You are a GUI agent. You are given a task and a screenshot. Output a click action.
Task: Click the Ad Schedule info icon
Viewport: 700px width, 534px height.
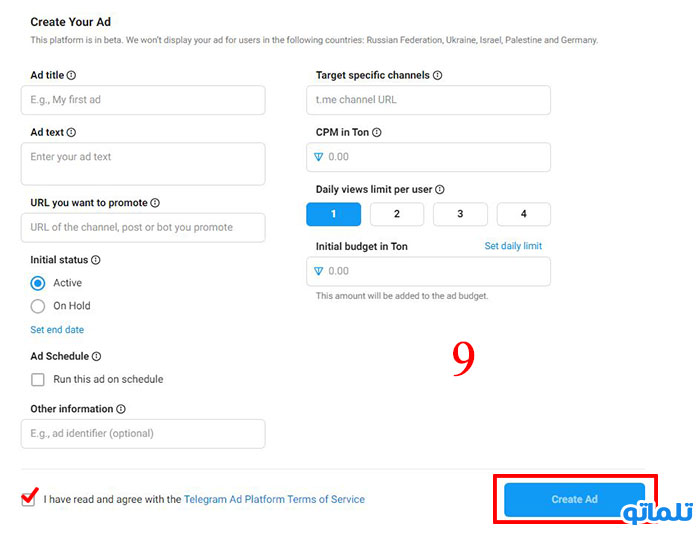96,356
